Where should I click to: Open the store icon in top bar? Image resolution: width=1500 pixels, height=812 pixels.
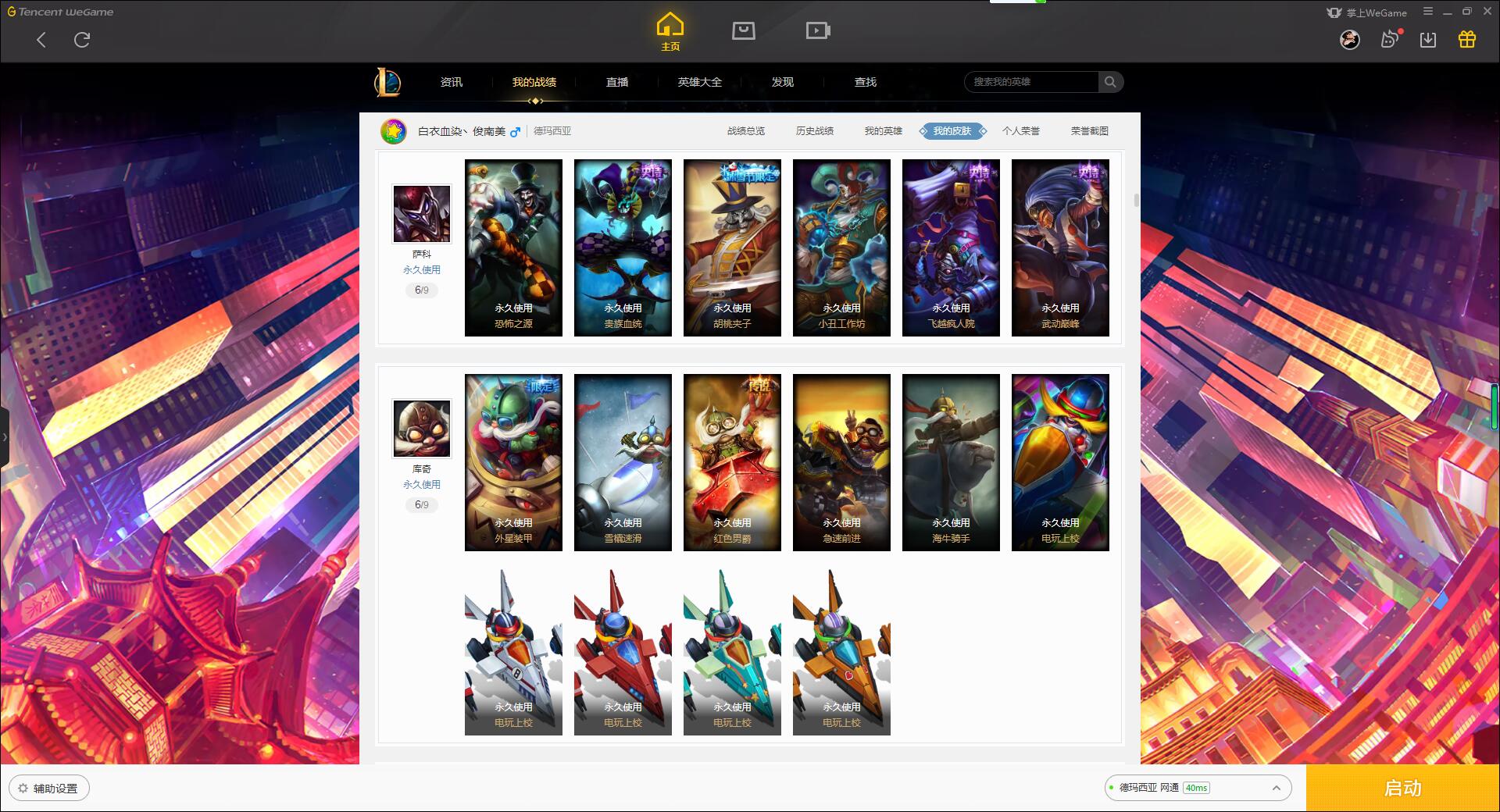pos(744,31)
